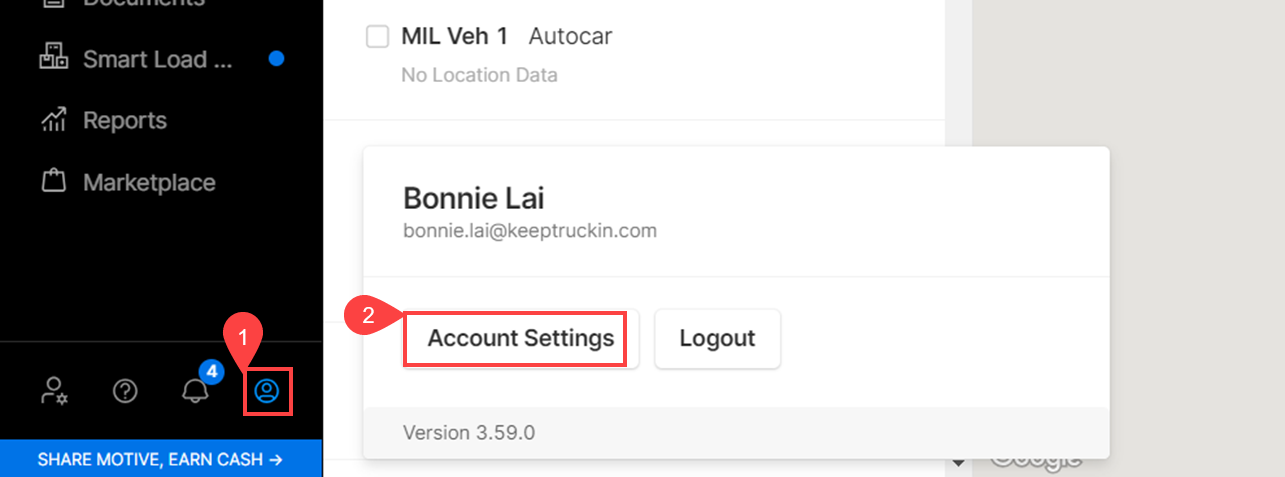Screen dimensions: 1285x477
Task: Open the help question mark icon
Action: click(125, 391)
